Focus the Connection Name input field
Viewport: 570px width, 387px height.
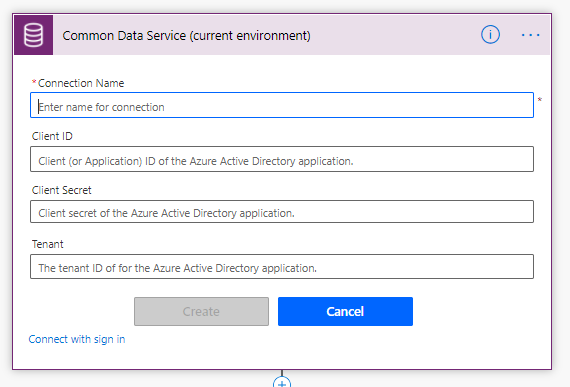tap(282, 105)
